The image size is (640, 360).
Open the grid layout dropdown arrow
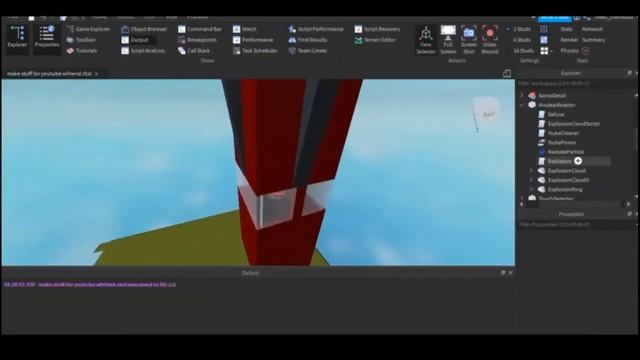[x=551, y=51]
